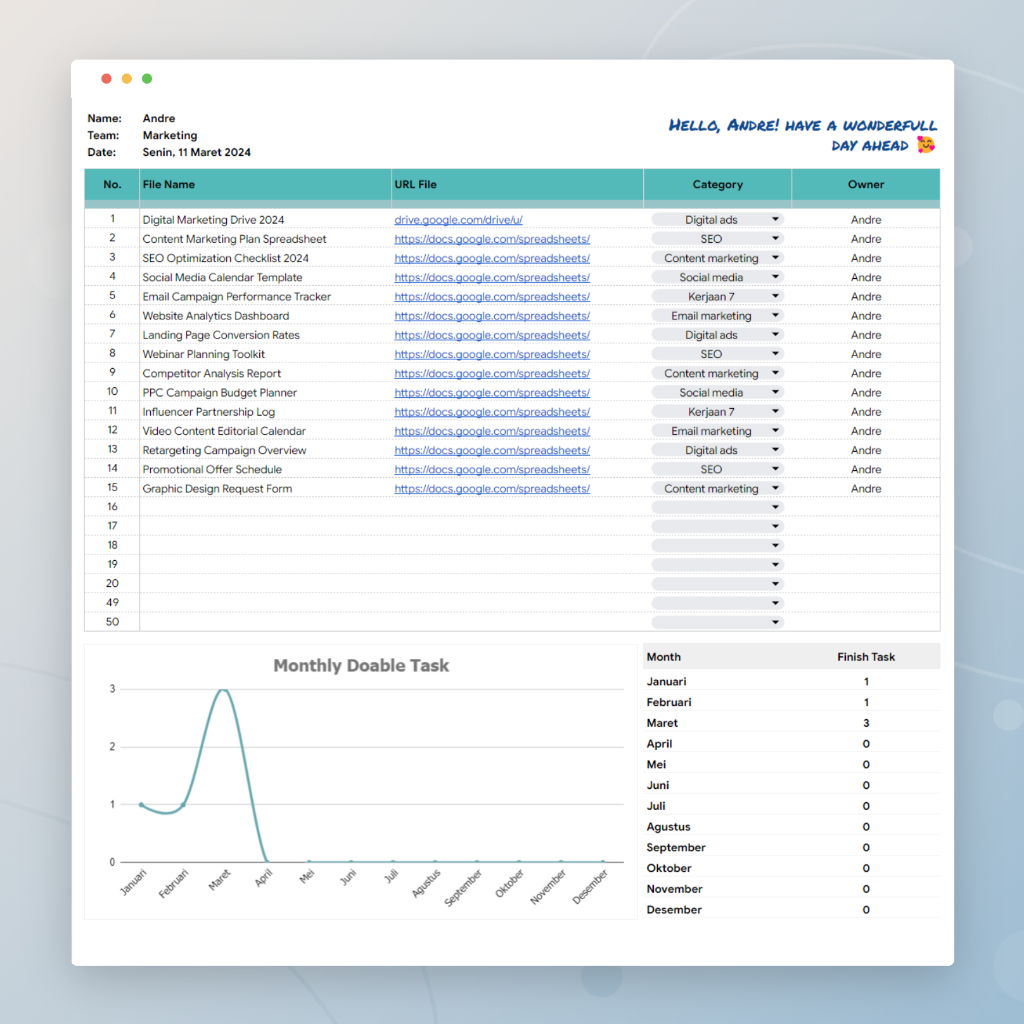This screenshot has width=1024, height=1024.
Task: Click the Maret peak on the line chart
Action: pyautogui.click(x=224, y=690)
